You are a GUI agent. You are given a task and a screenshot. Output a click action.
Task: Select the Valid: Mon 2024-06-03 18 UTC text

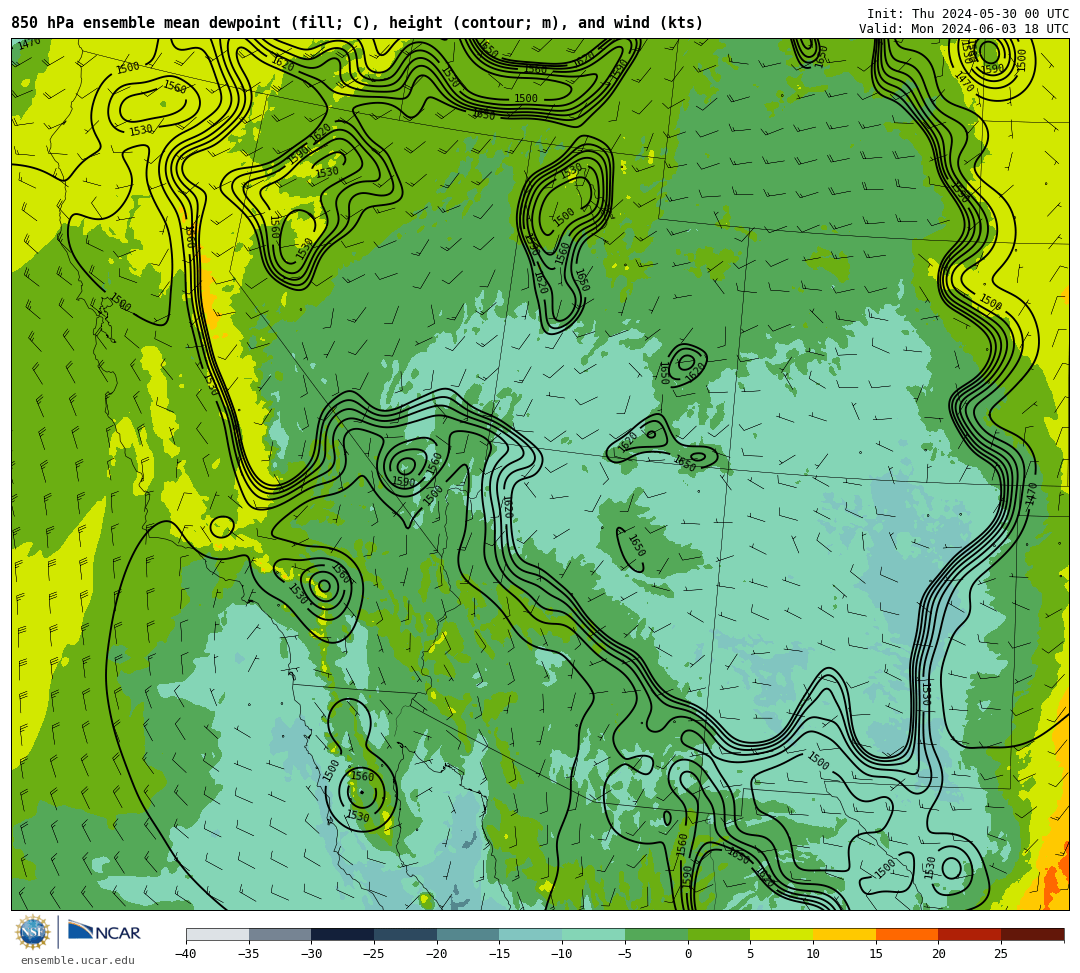tap(964, 28)
